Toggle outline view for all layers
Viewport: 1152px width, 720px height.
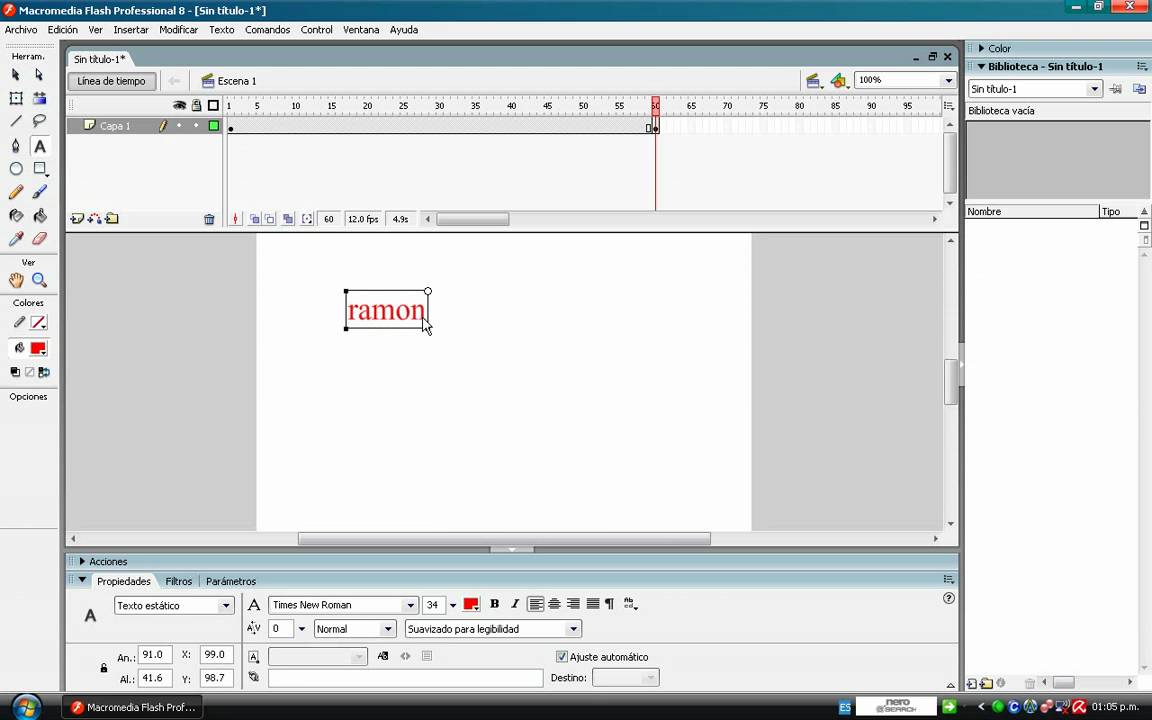click(213, 106)
